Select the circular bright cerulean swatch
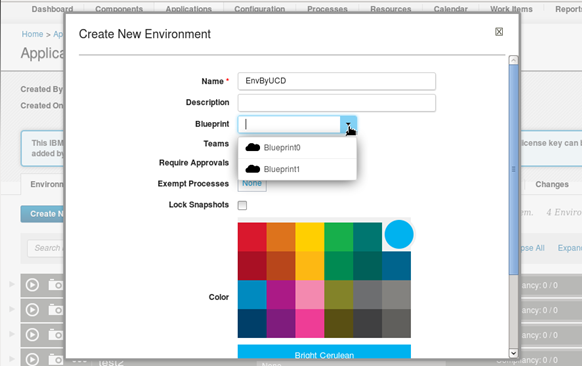The width and height of the screenshot is (582, 366). coord(399,234)
